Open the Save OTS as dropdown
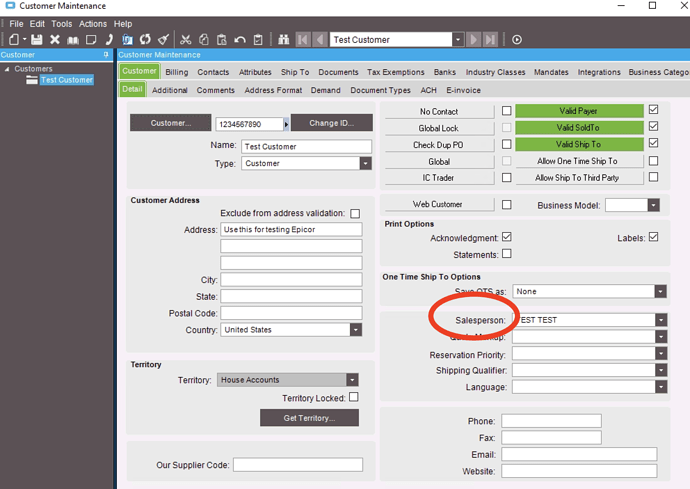 pos(660,291)
